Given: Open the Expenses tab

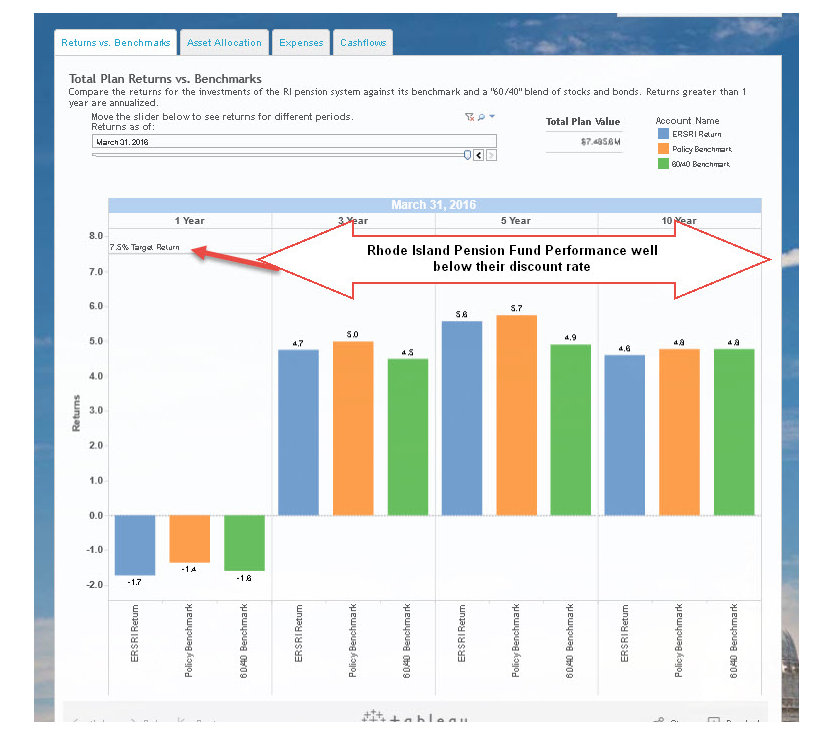Looking at the screenshot, I should coord(301,43).
